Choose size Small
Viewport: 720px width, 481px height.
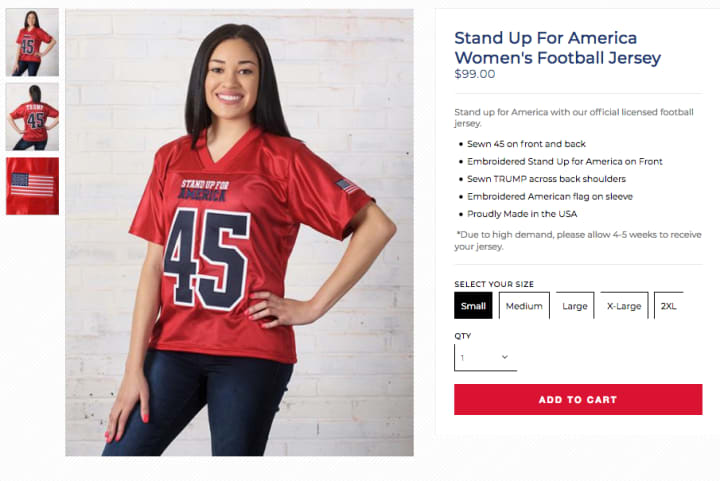coord(473,306)
